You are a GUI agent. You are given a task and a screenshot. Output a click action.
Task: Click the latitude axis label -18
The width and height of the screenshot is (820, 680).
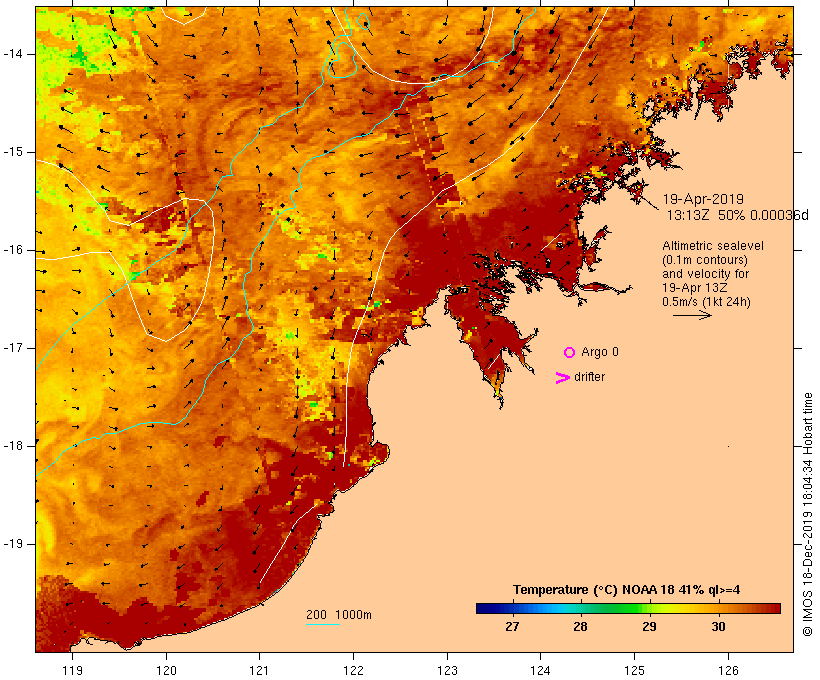pyautogui.click(x=13, y=446)
